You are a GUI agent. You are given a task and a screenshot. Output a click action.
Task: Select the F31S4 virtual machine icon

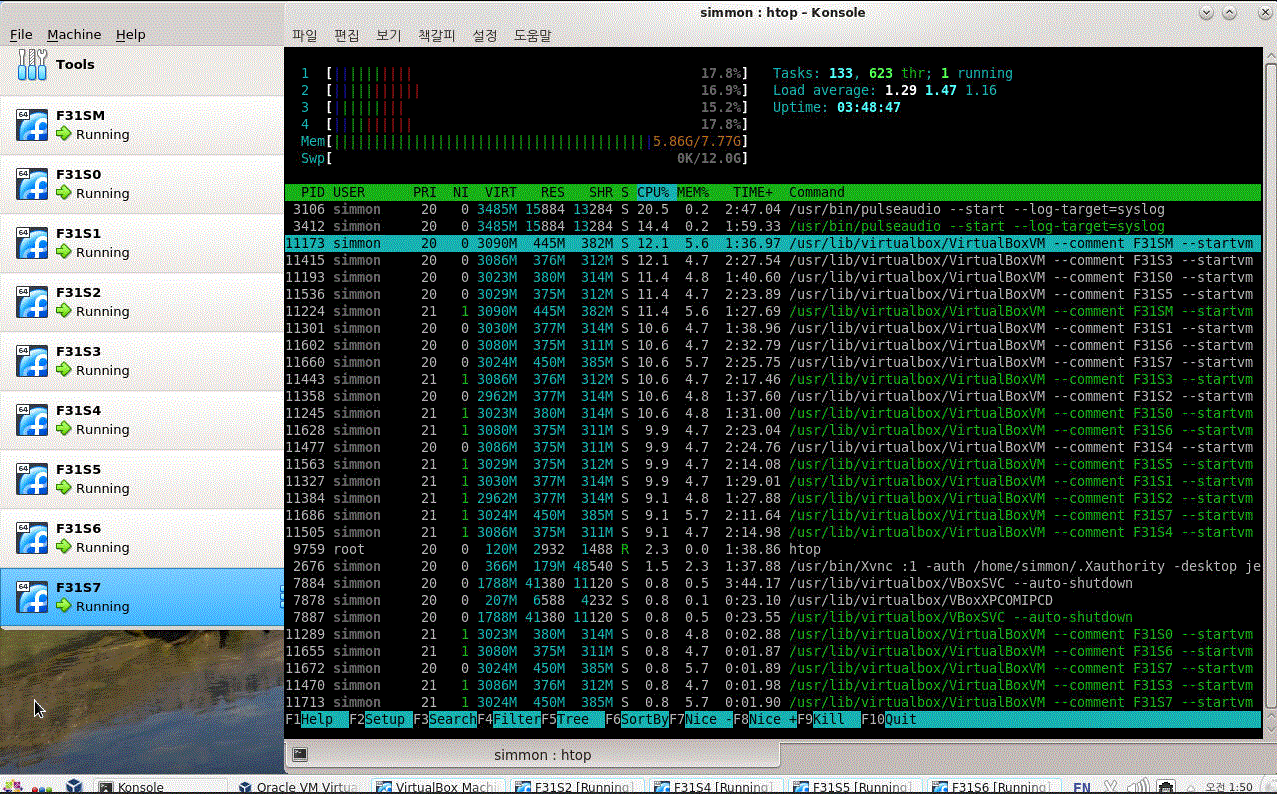[x=32, y=420]
